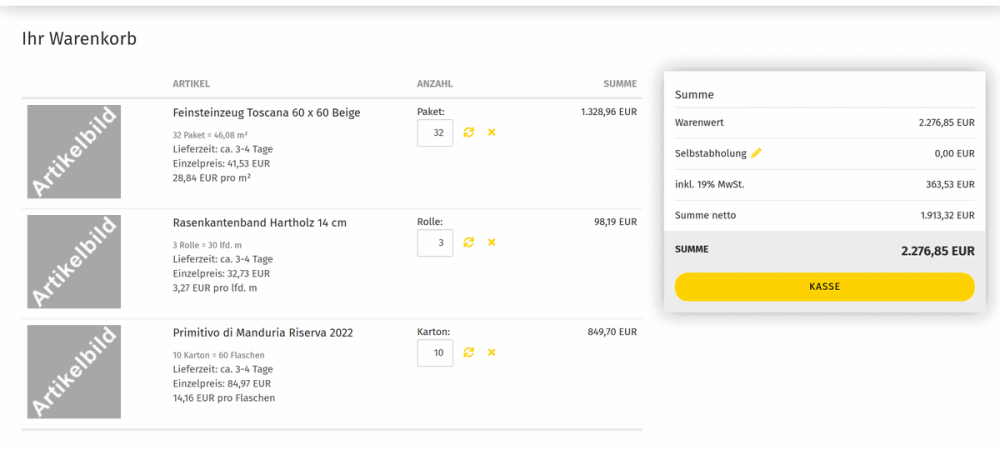Click the Feinsteinzeug article image thumbnail
The width and height of the screenshot is (1000, 450).
pos(74,152)
